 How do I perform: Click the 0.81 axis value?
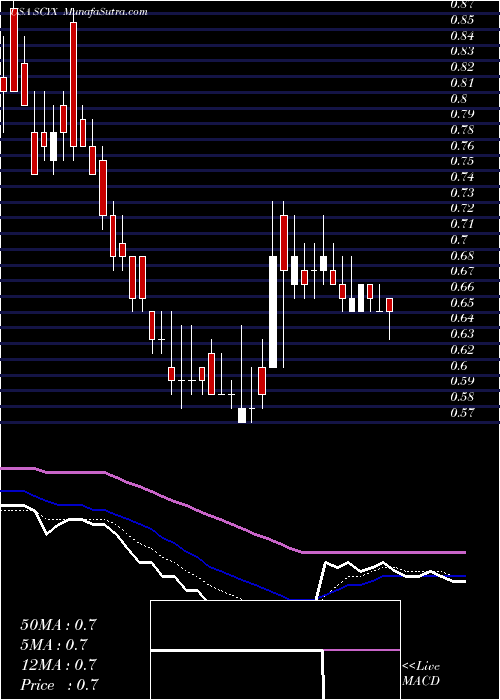pos(461,83)
